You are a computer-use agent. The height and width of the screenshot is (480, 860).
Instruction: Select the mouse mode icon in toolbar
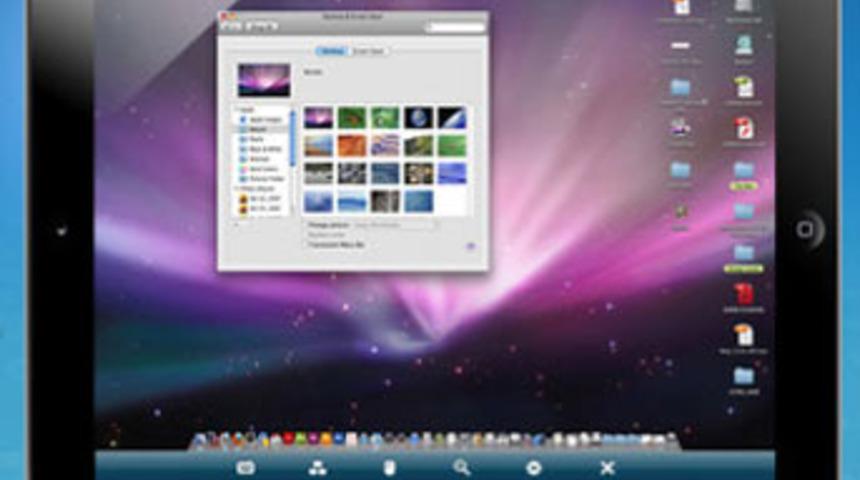point(389,467)
